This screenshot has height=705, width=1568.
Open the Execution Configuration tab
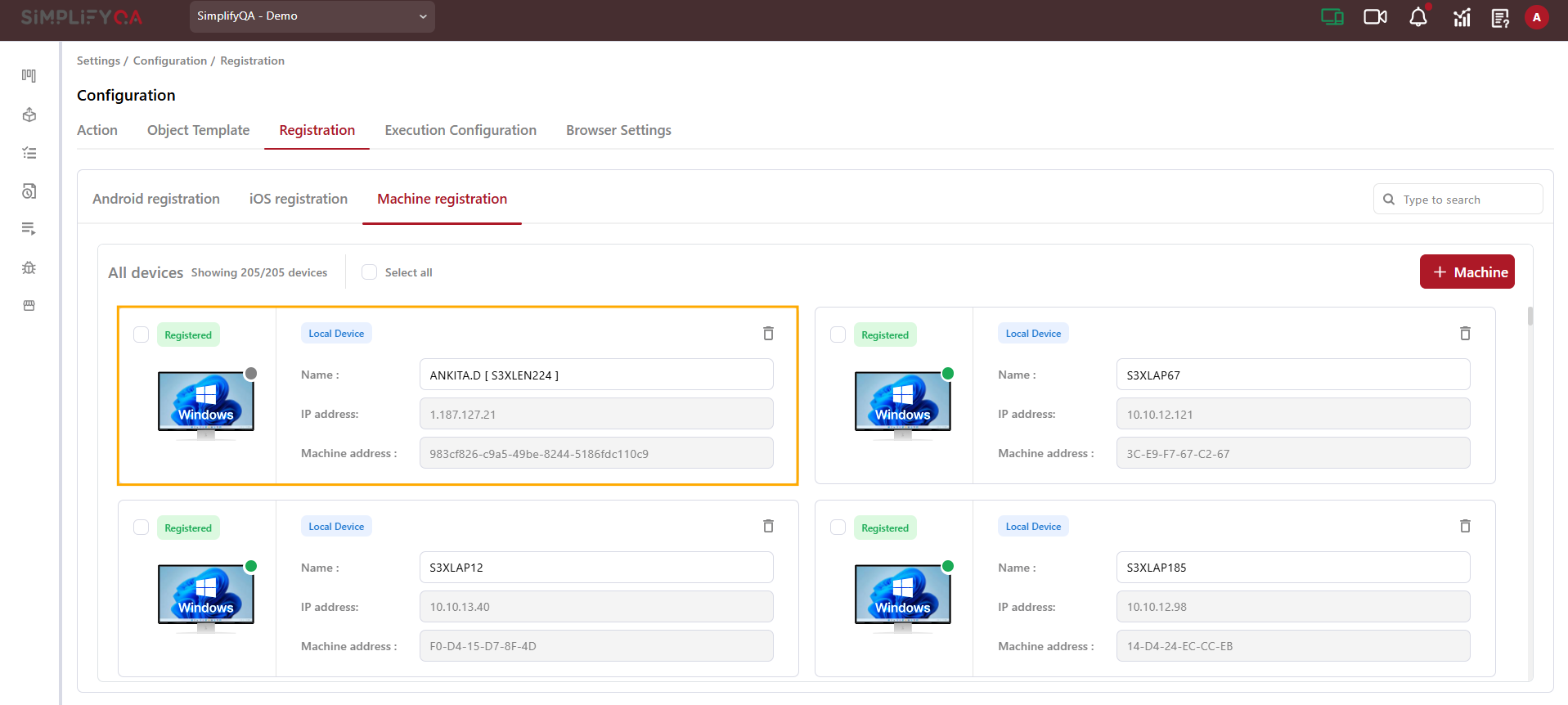pyautogui.click(x=461, y=130)
